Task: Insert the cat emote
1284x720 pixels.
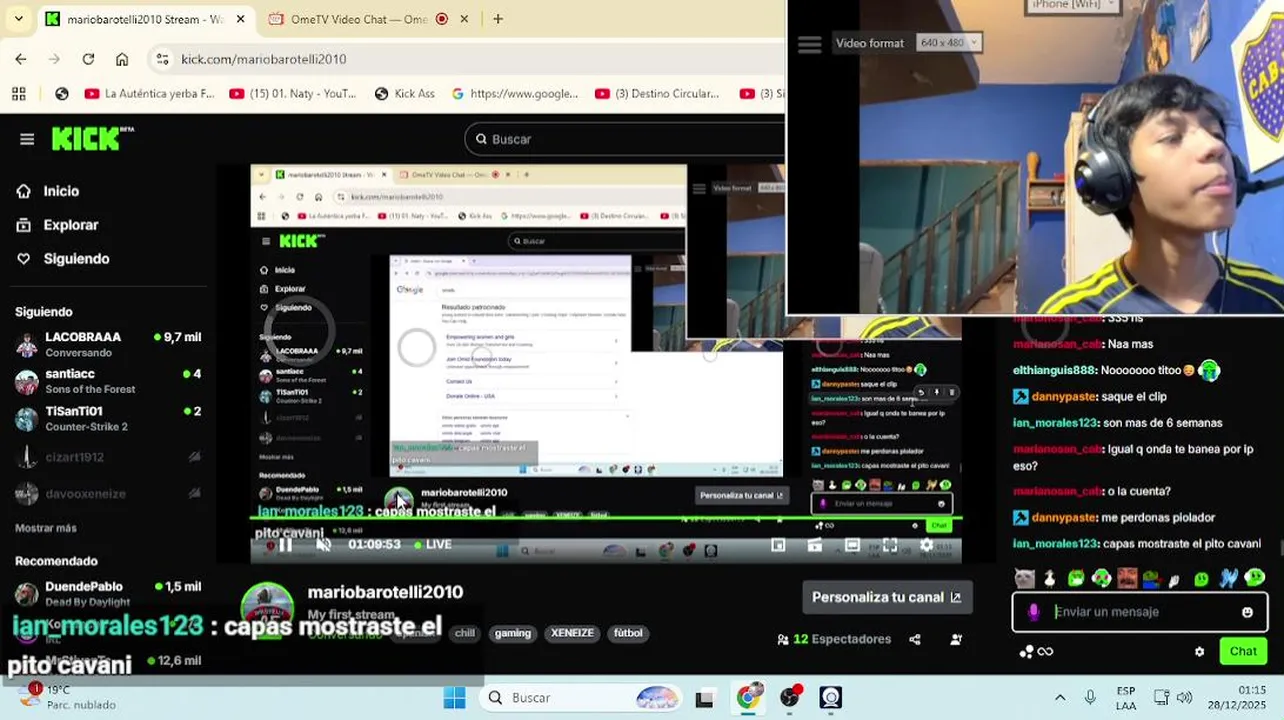Action: [x=1025, y=578]
